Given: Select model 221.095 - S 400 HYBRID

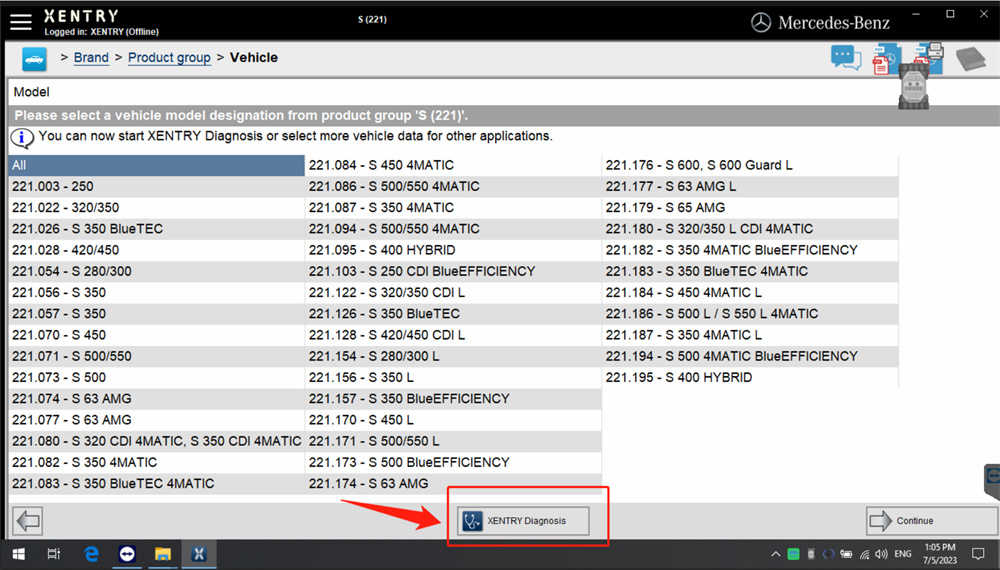Looking at the screenshot, I should click(x=382, y=250).
